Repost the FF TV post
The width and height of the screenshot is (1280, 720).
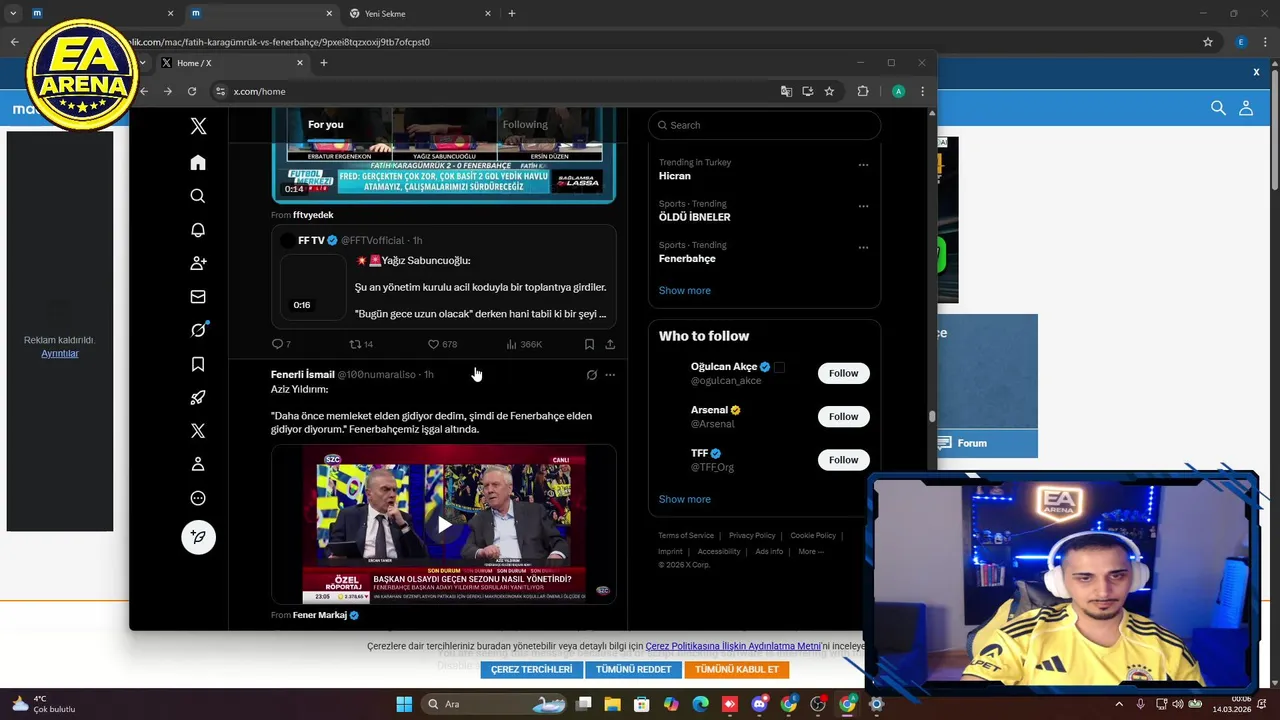coord(360,344)
